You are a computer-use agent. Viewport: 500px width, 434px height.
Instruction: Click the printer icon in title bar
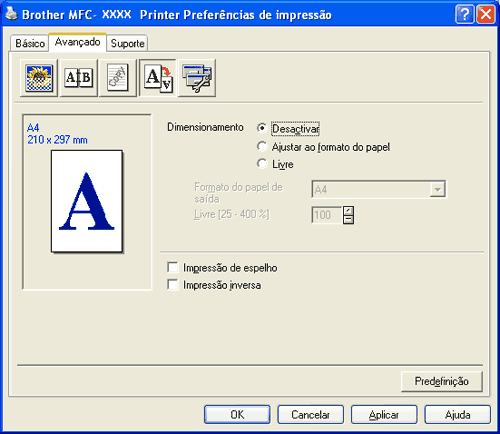pos(11,14)
